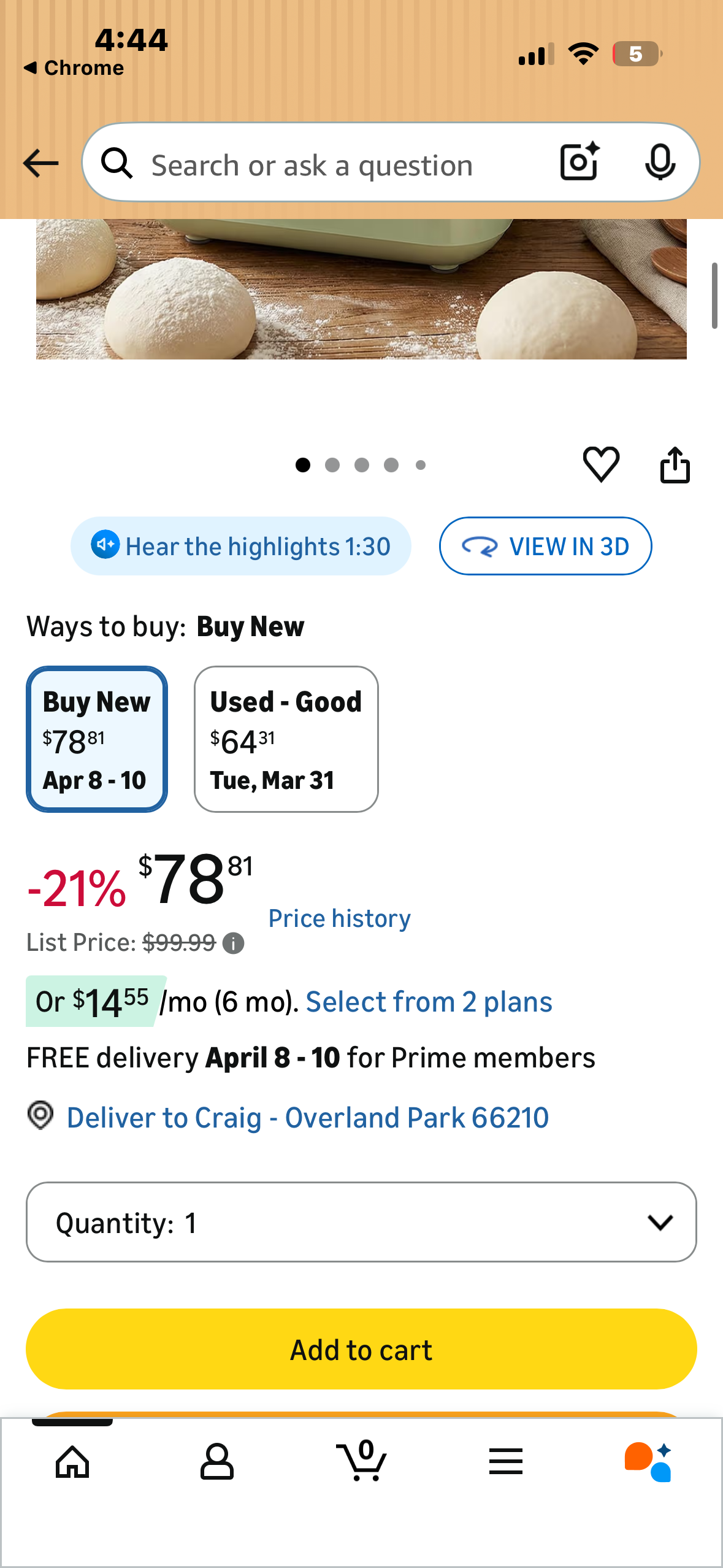Open Select from 2 plans options
Viewport: 723px width, 1568px height.
coord(429,1002)
